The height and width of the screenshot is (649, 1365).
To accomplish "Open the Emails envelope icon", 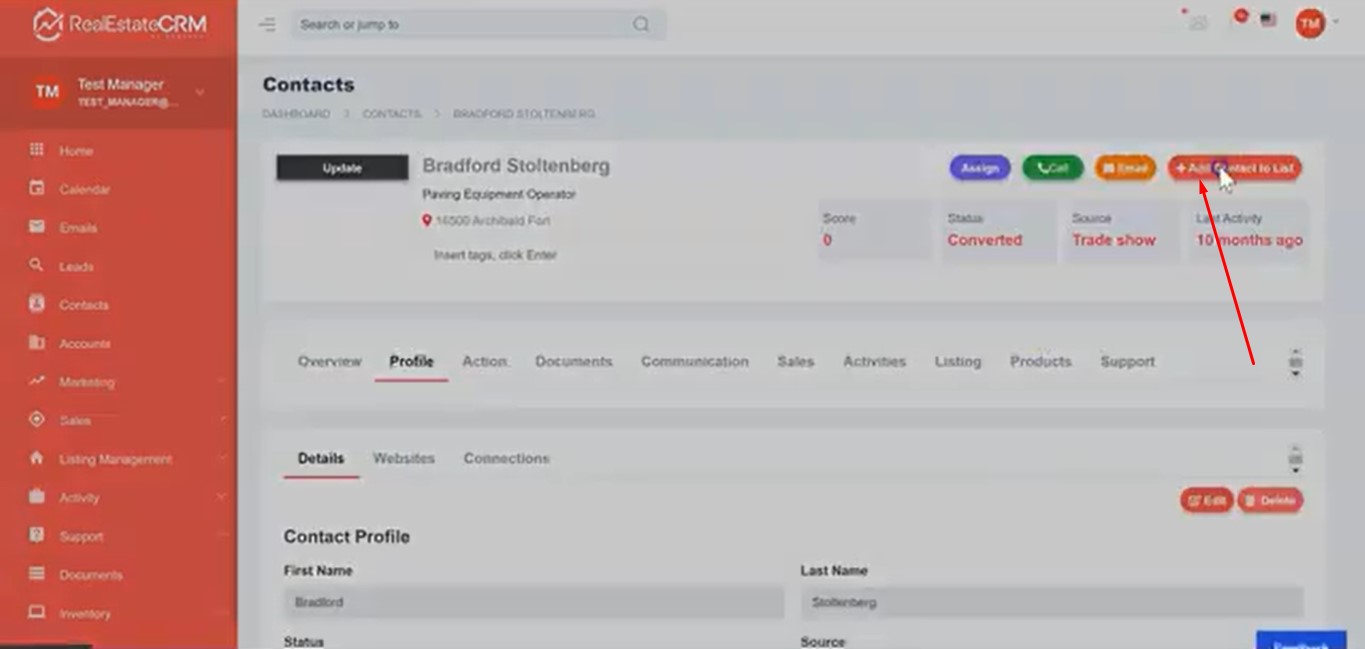I will pos(37,227).
